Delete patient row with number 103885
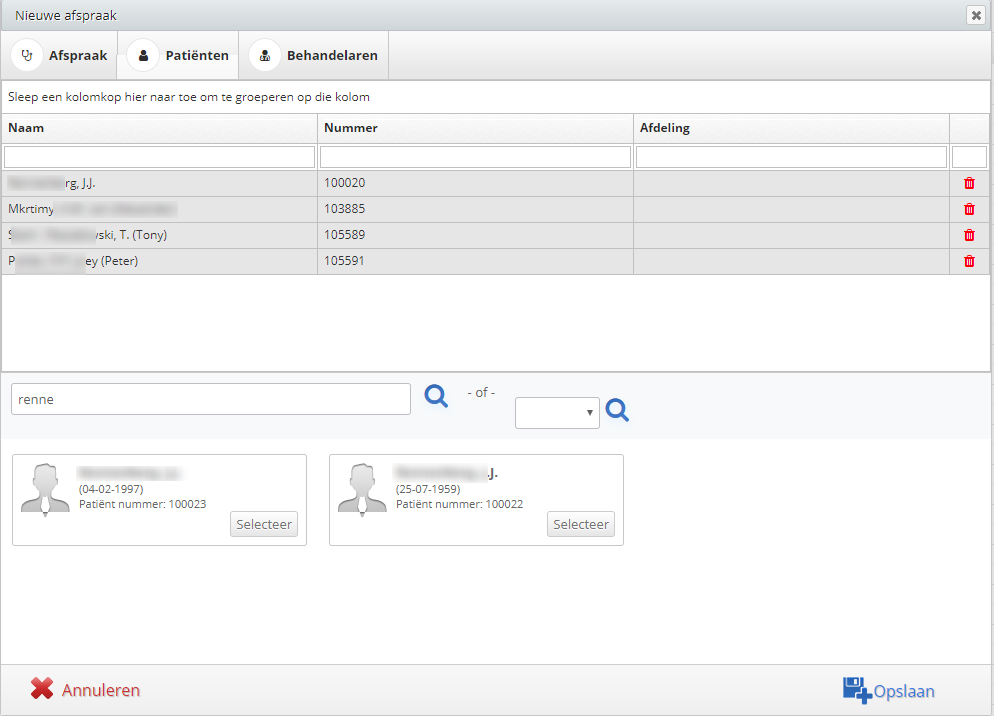Image resolution: width=994 pixels, height=716 pixels. point(969,209)
